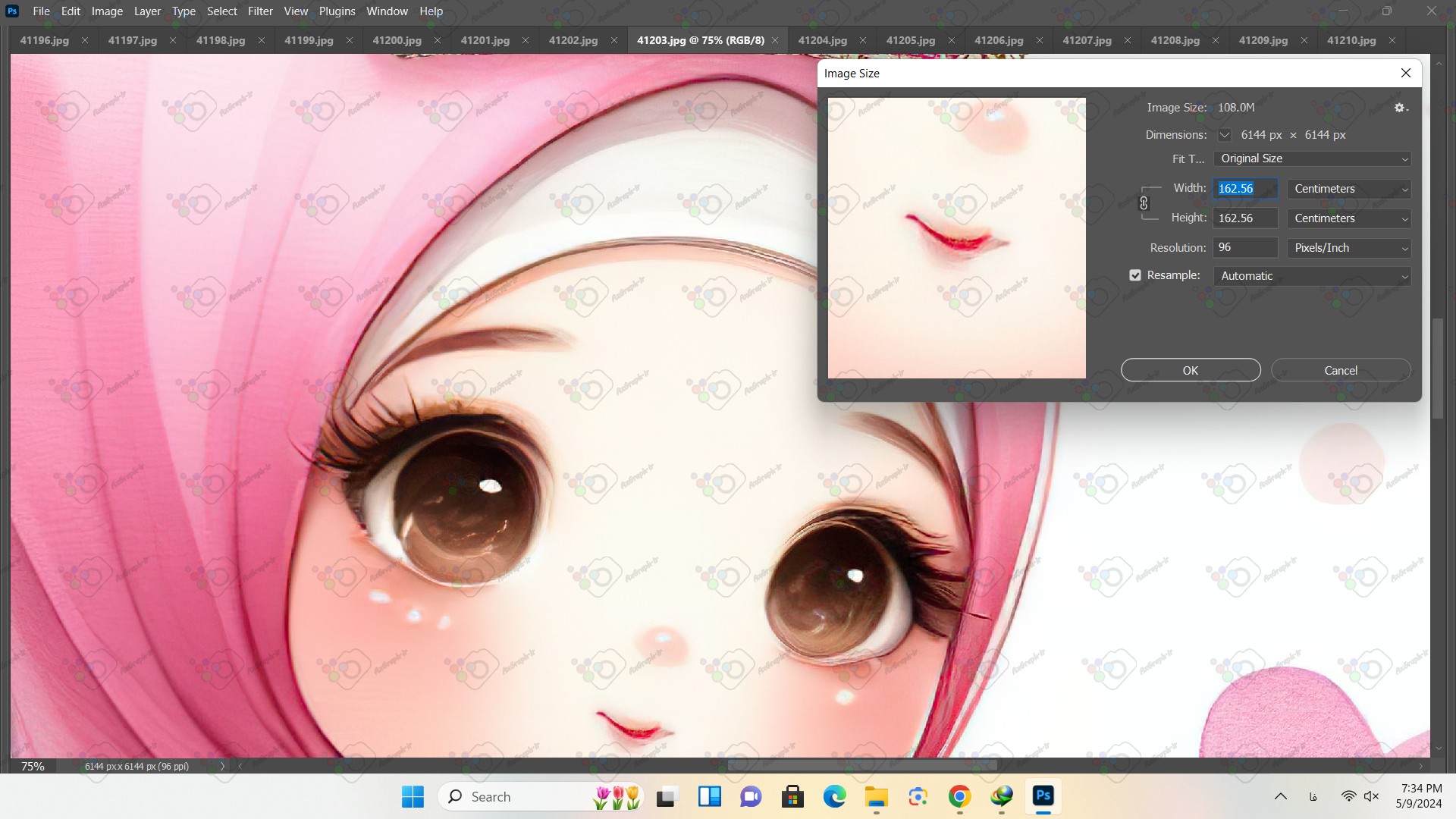Open the Width units Centimeters dropdown
The height and width of the screenshot is (819, 1456).
tap(1348, 189)
